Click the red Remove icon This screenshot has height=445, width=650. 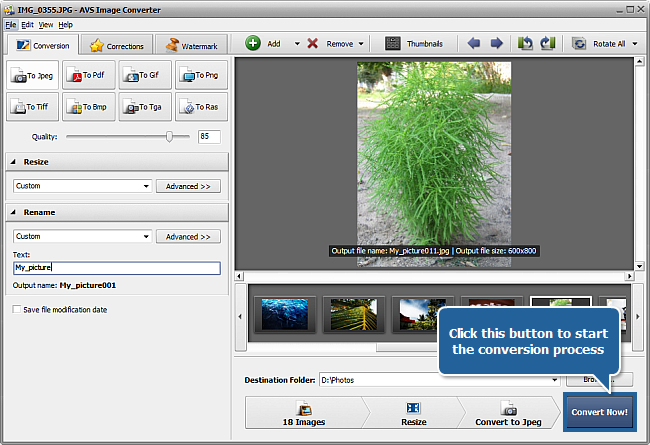click(313, 43)
